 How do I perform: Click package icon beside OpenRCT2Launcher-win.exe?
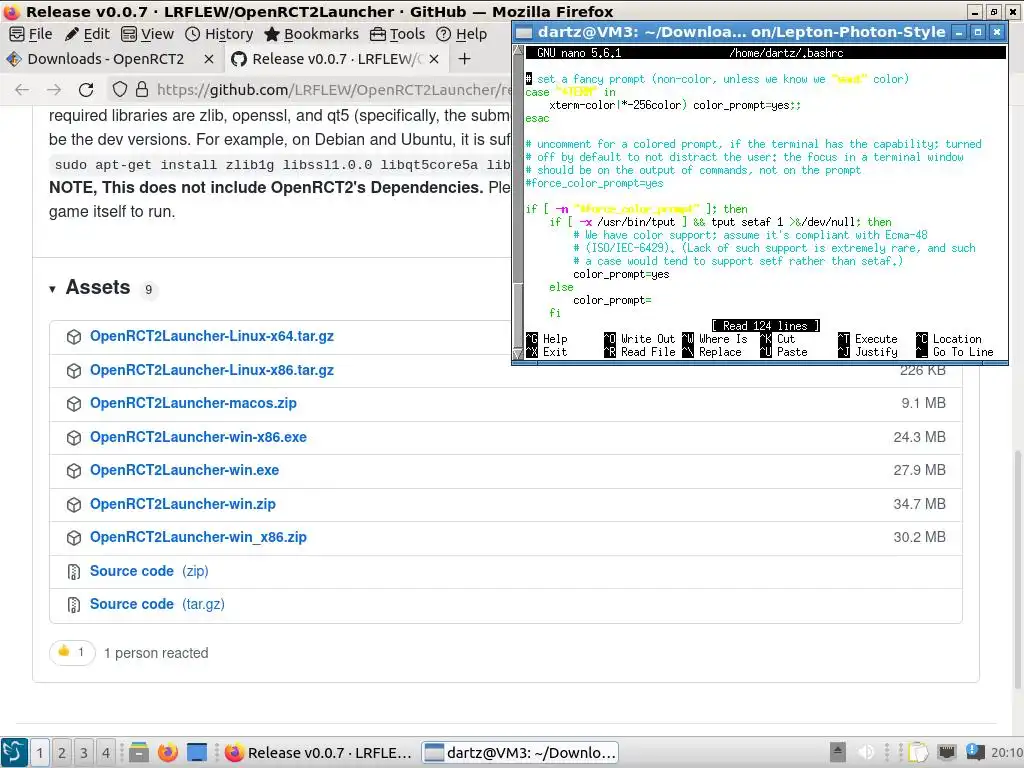coord(74,470)
